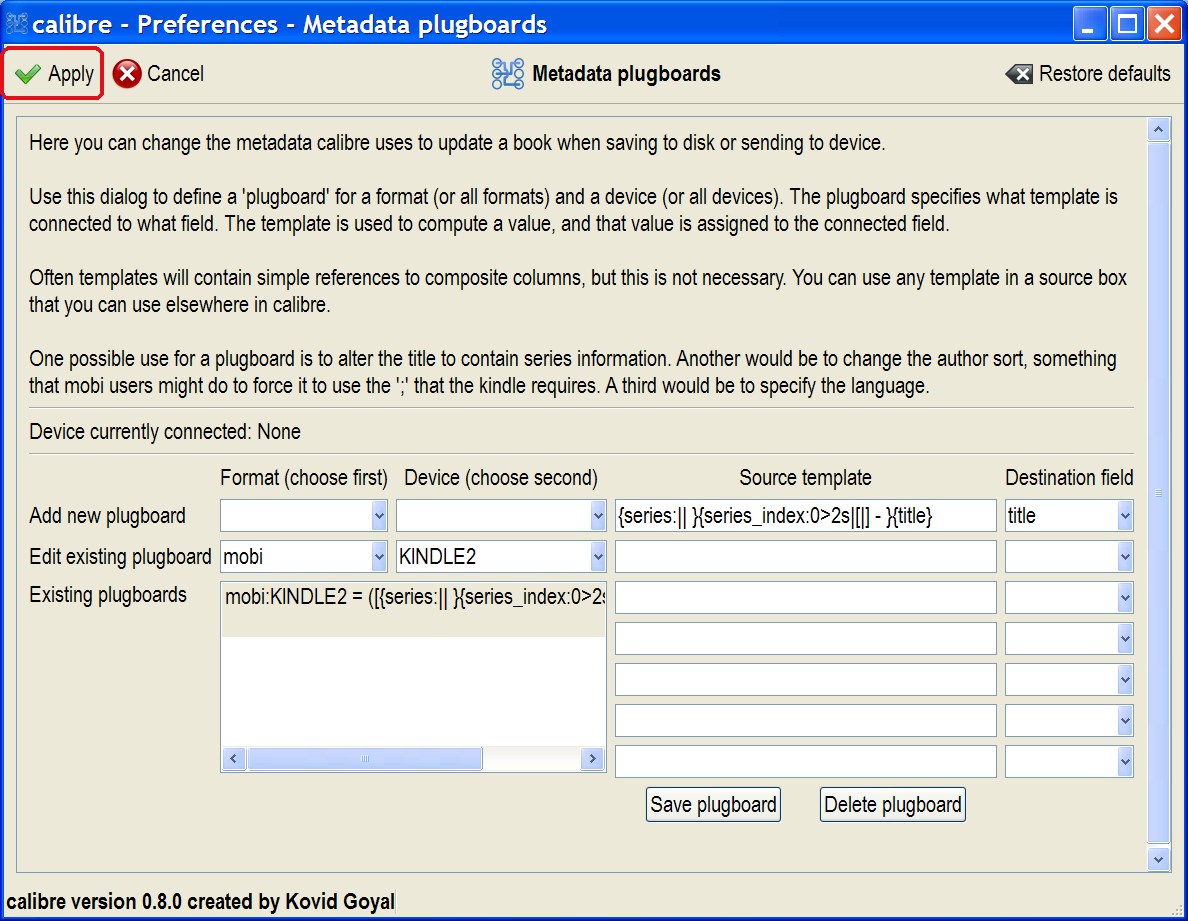This screenshot has width=1188, height=921.
Task: Click the Delete plugboard button
Action: (x=892, y=805)
